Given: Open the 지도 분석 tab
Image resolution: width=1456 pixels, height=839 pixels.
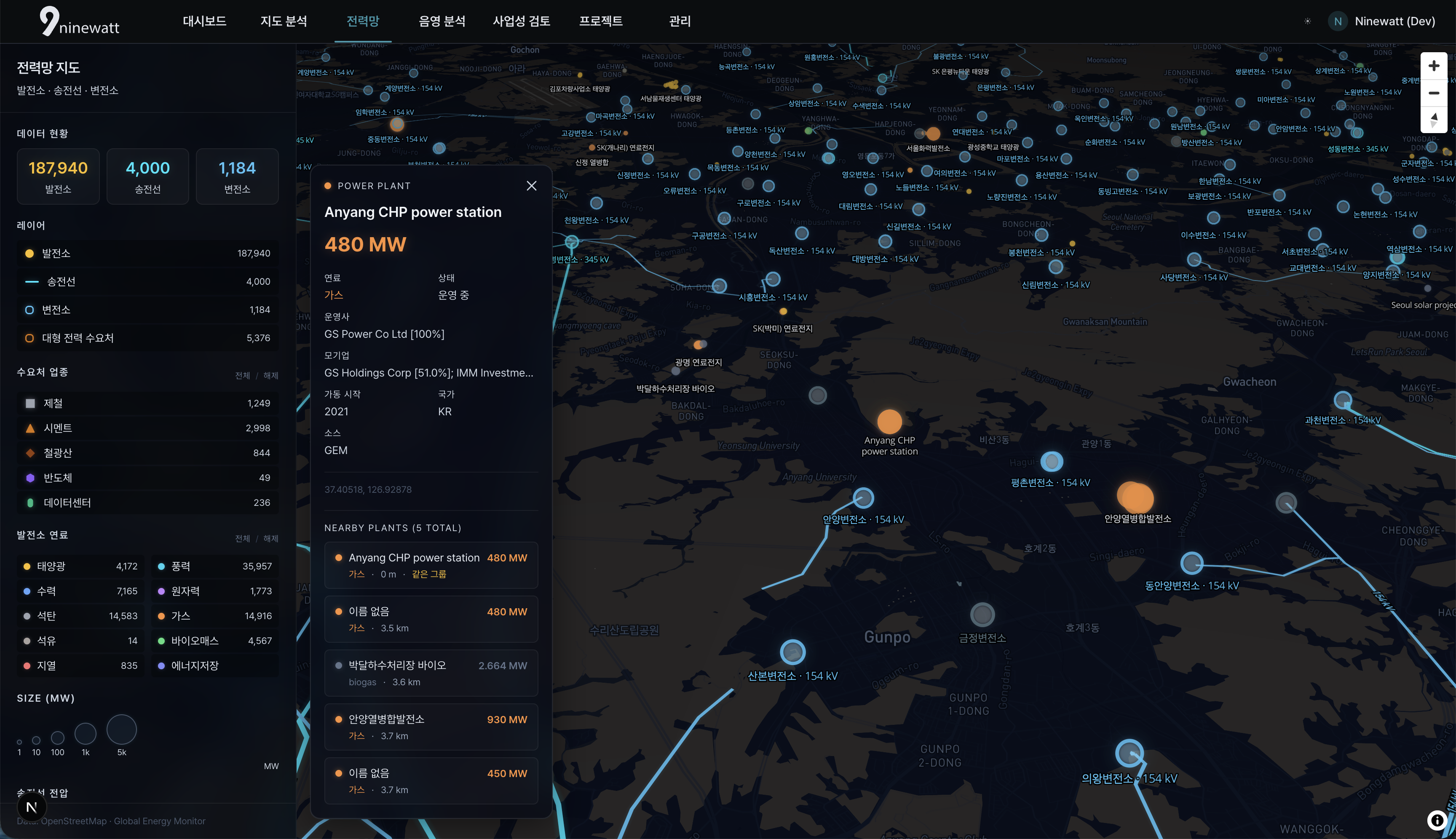Looking at the screenshot, I should tap(284, 21).
